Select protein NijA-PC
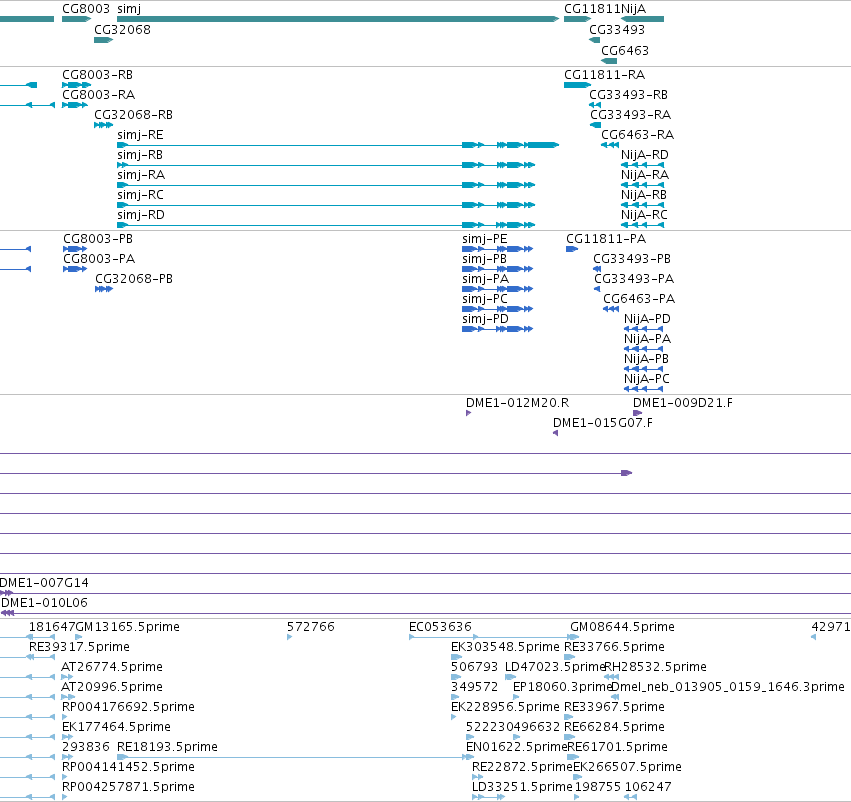 point(647,379)
